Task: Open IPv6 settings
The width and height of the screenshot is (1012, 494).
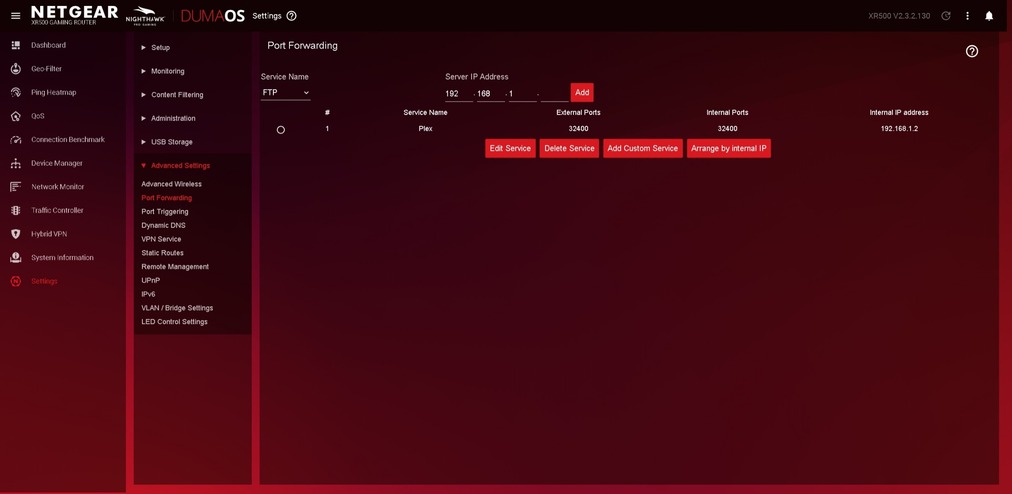Action: [x=148, y=294]
